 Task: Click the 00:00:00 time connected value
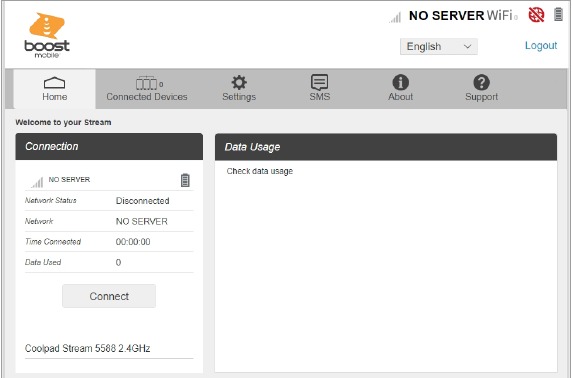[133, 242]
